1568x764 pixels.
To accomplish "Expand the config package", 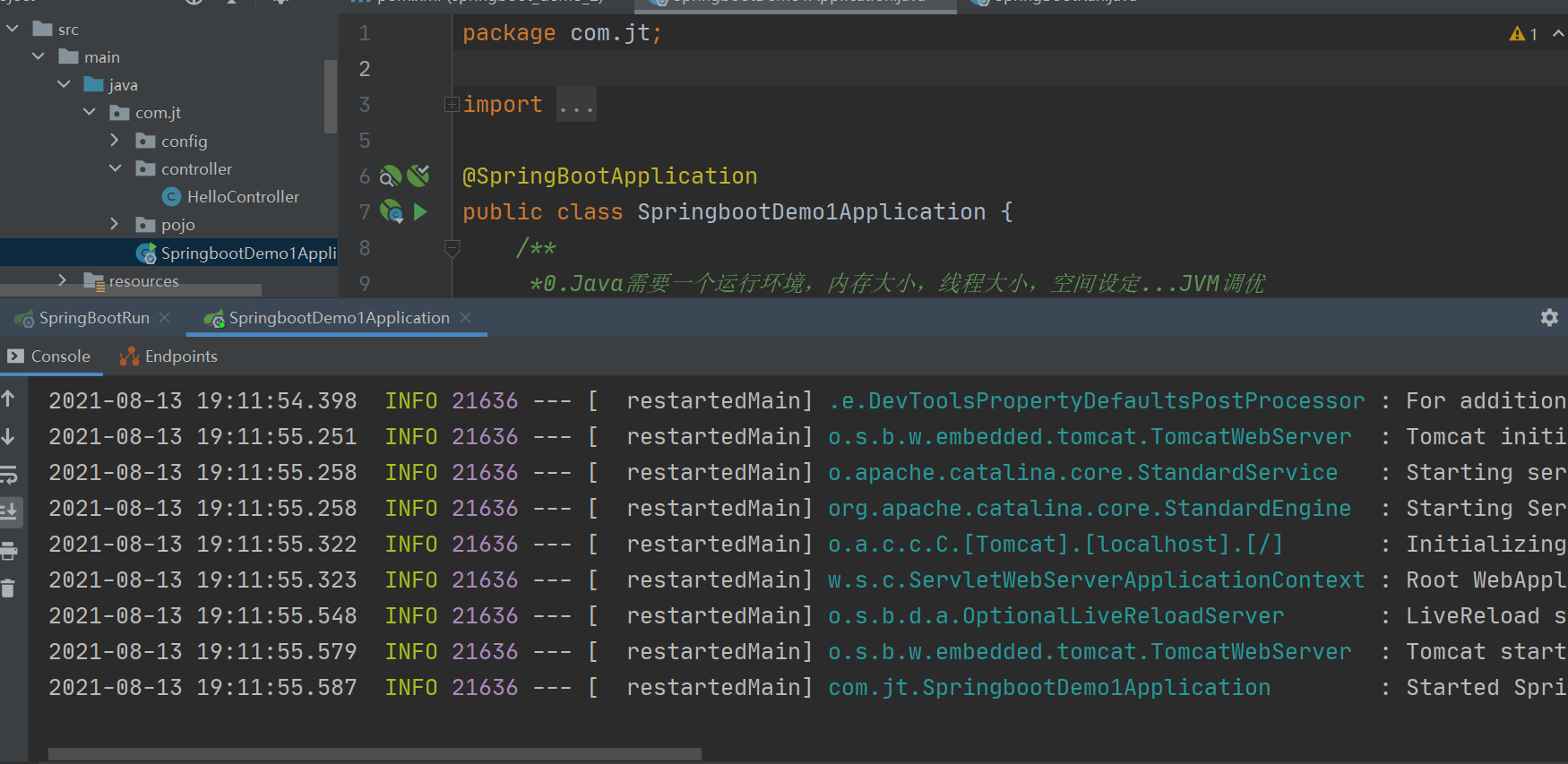I will pyautogui.click(x=115, y=141).
